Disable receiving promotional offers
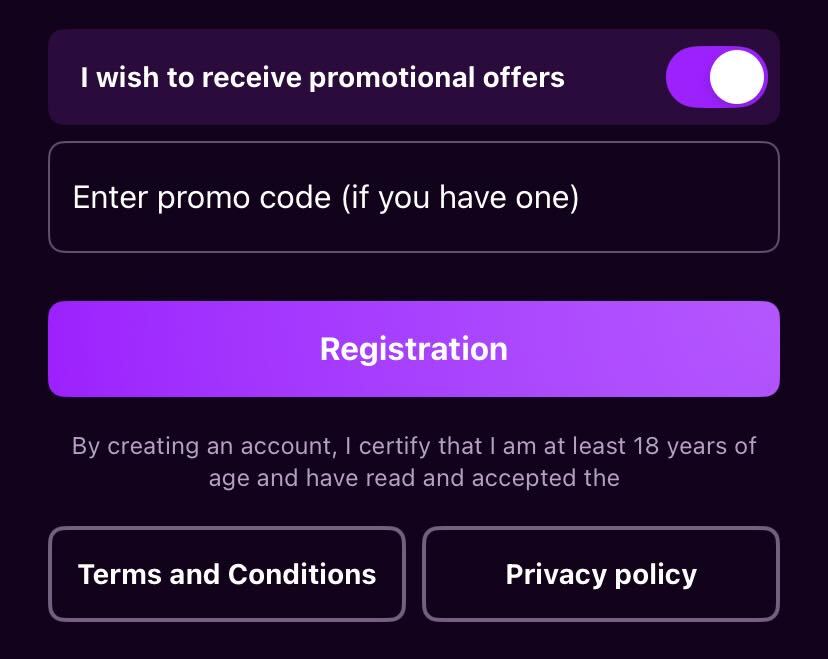 tap(716, 77)
